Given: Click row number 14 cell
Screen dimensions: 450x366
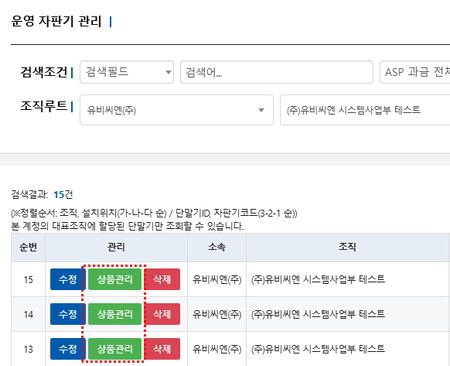Looking at the screenshot, I should (28, 314).
